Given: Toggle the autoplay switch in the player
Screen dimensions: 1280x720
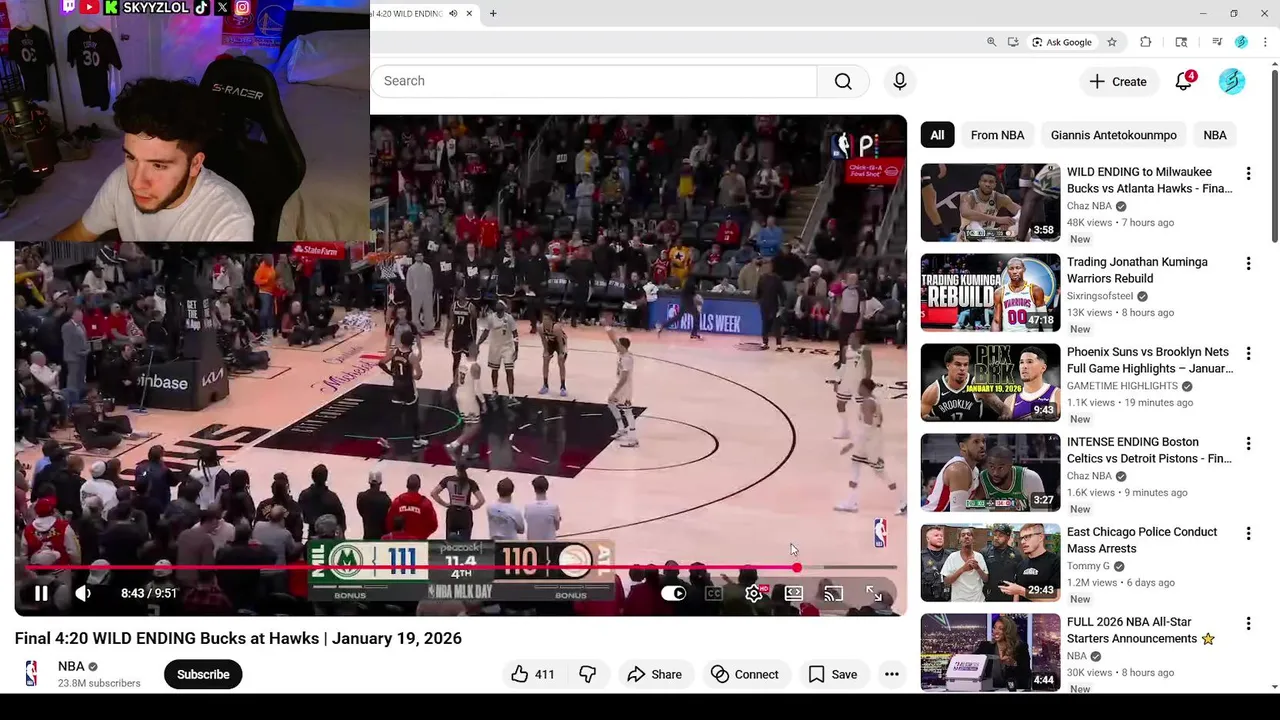Looking at the screenshot, I should click(673, 593).
